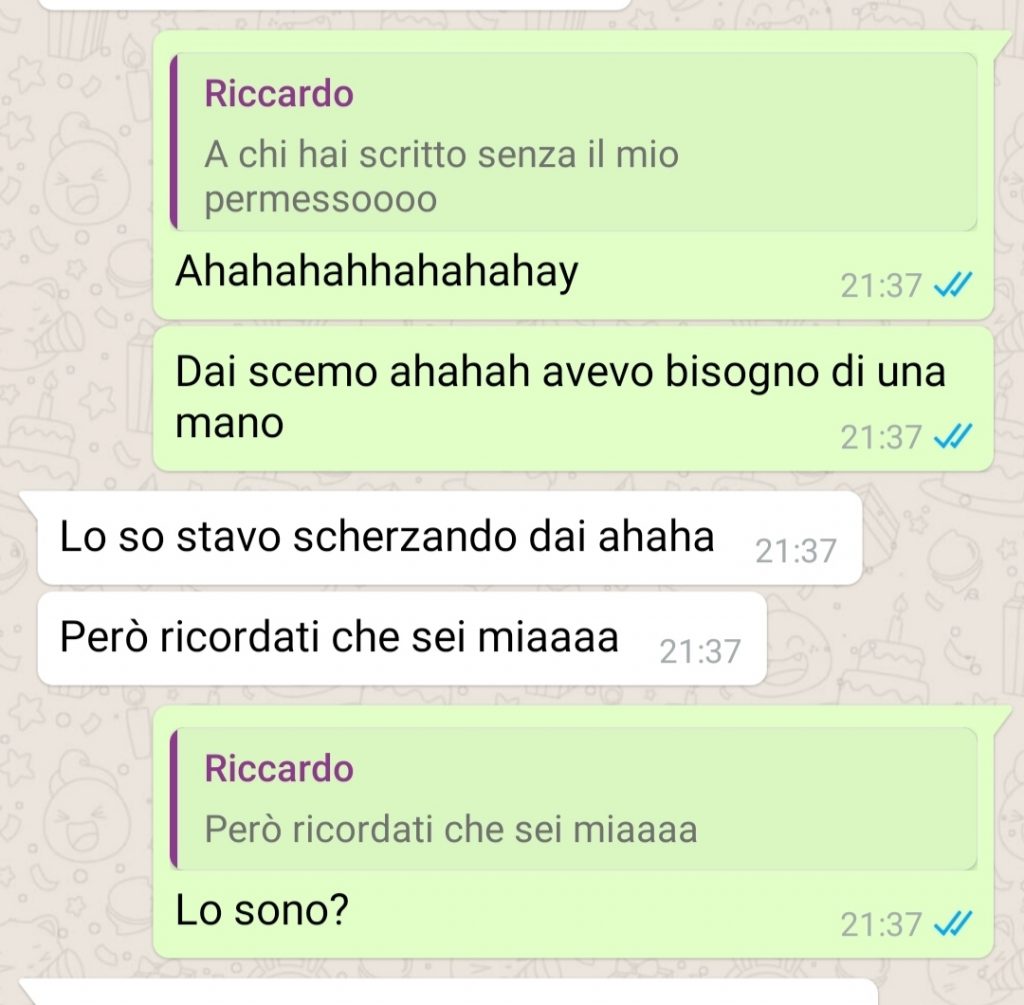Select the received 'Però ricordati che sei miaaaa' bubble
The height and width of the screenshot is (1005, 1024).
coord(402,638)
